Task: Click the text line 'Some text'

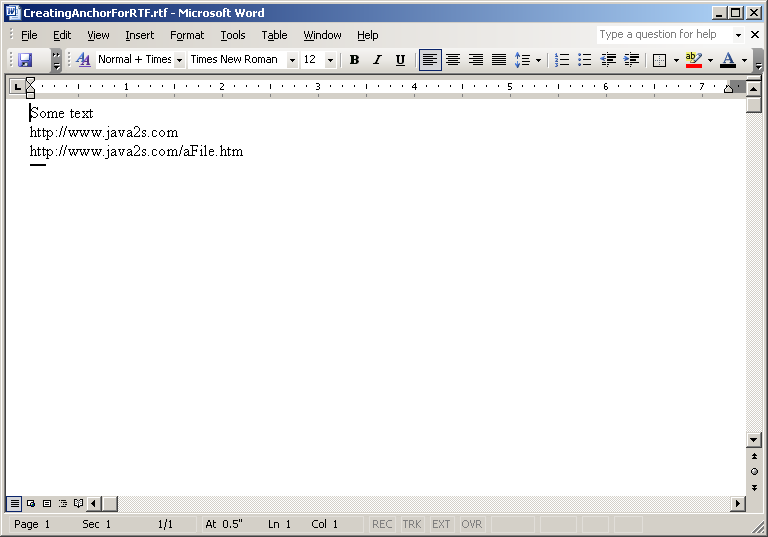Action: click(61, 113)
